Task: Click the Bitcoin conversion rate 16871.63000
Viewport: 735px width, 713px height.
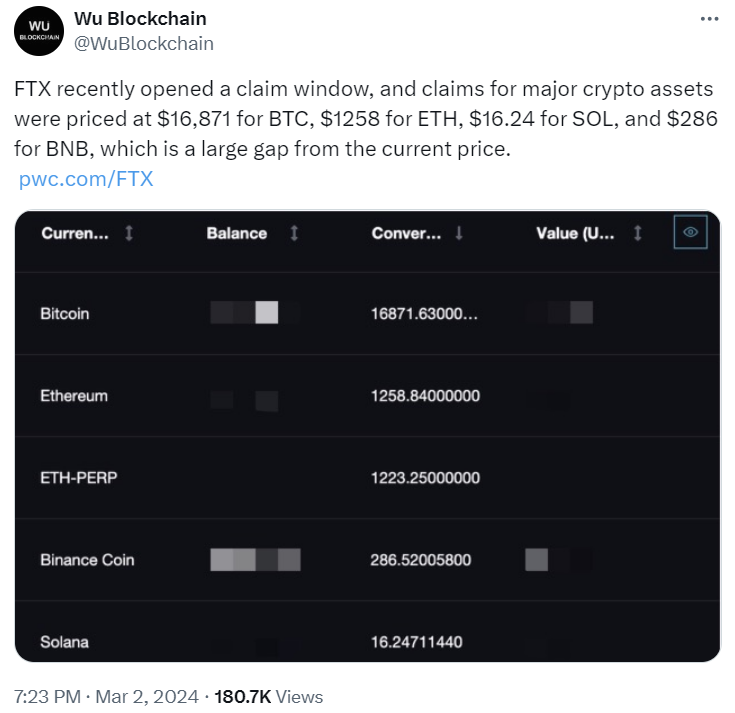Action: coord(424,314)
